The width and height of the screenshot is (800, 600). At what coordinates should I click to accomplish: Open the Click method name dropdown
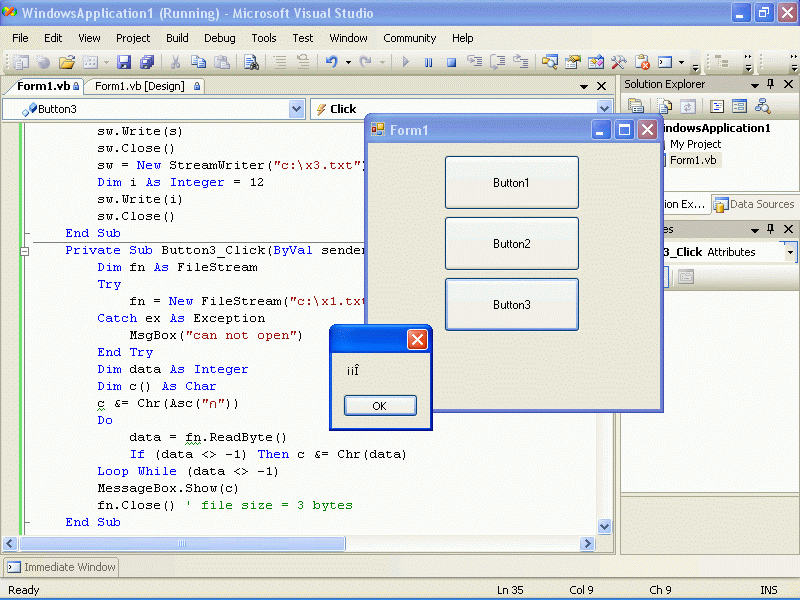[x=604, y=109]
